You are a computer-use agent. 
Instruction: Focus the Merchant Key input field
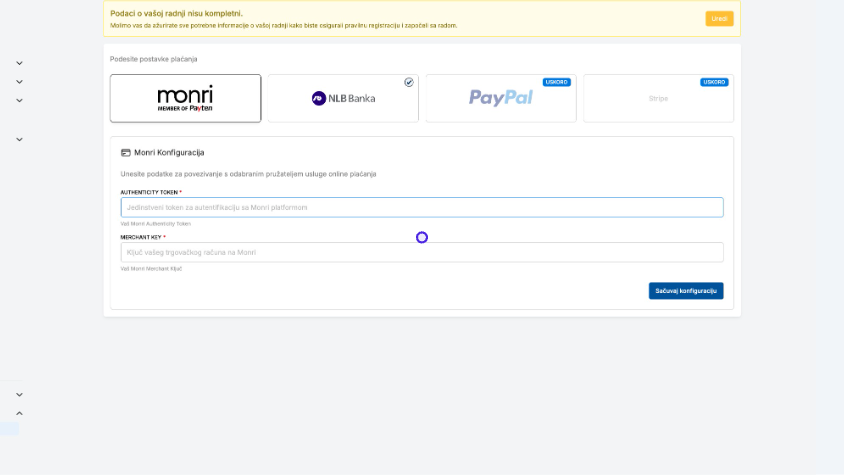click(x=422, y=252)
